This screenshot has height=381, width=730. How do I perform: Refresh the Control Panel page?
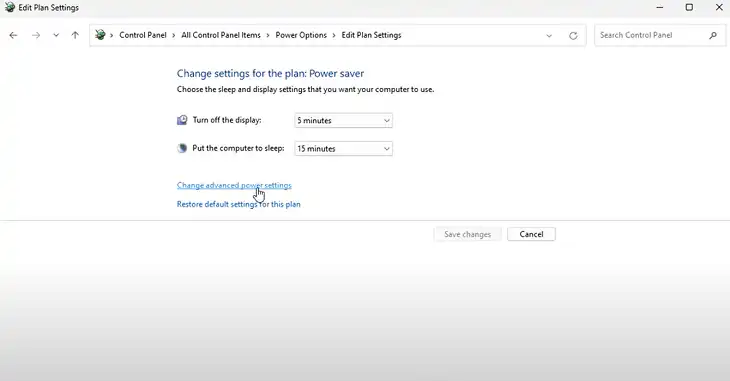pyautogui.click(x=573, y=35)
